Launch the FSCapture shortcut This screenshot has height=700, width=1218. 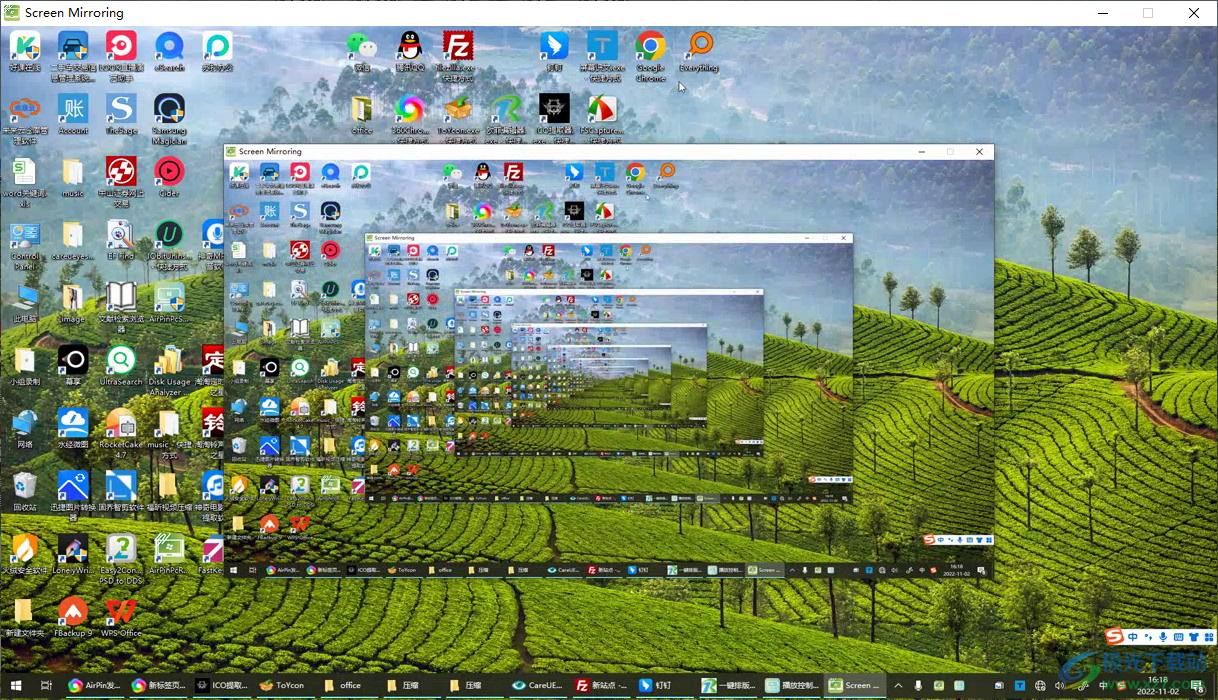click(x=602, y=109)
